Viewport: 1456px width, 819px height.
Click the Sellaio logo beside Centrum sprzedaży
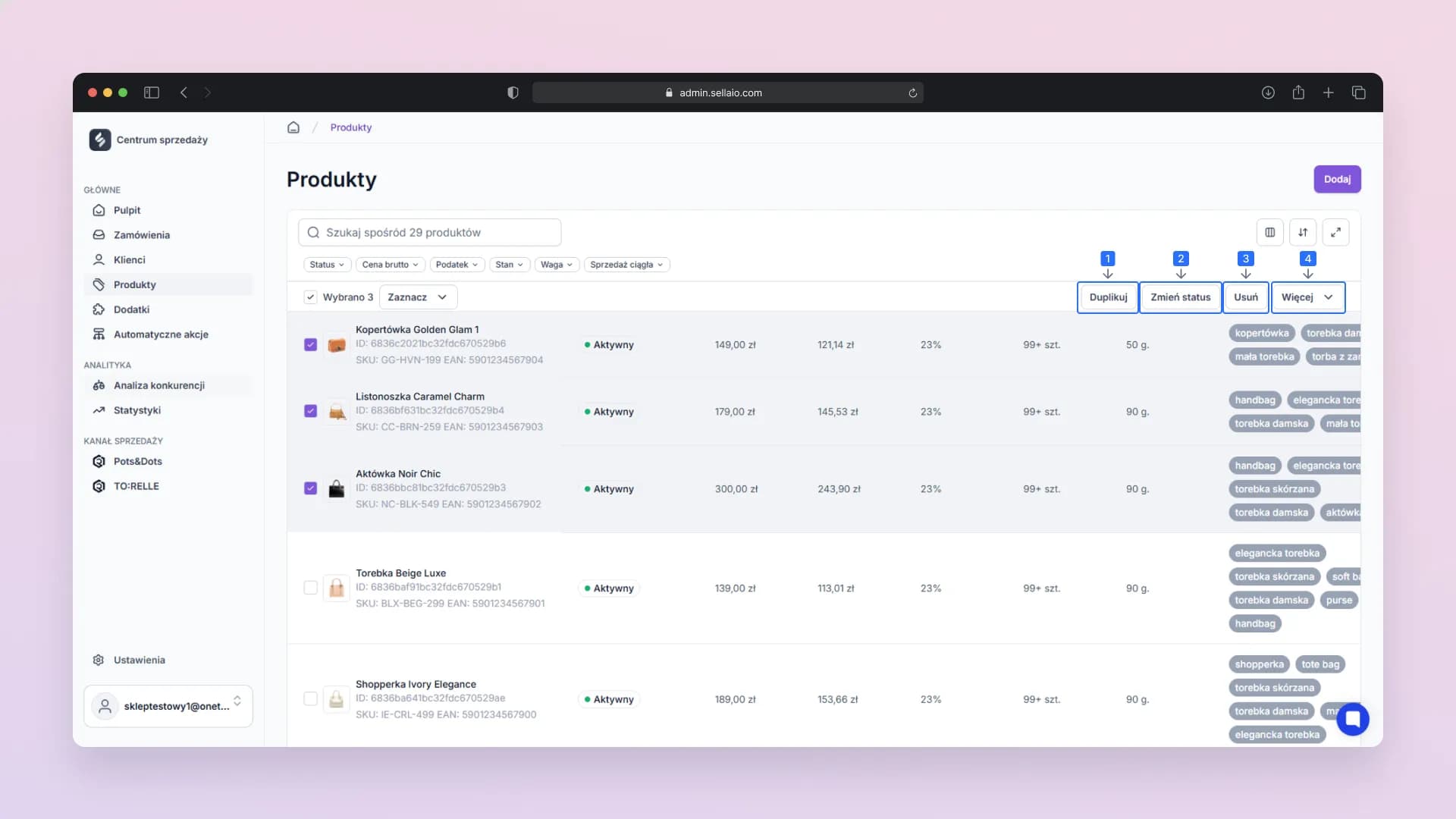click(x=100, y=140)
